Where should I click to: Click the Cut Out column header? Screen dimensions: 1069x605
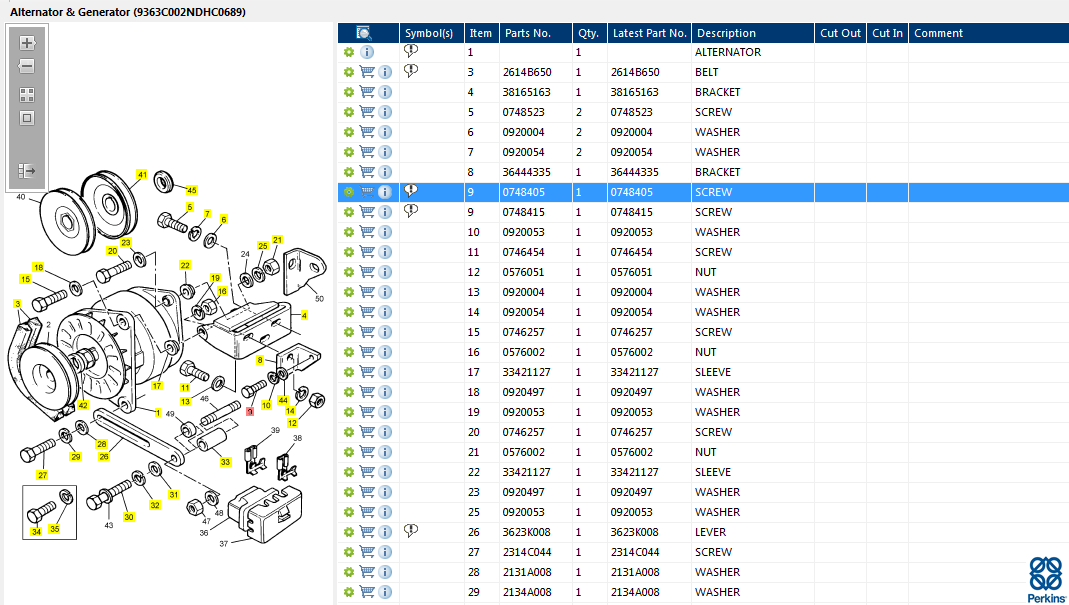[x=841, y=33]
